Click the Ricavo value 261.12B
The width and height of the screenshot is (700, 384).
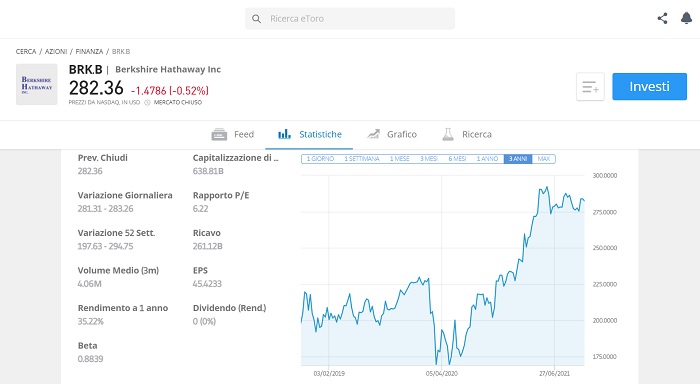click(208, 246)
